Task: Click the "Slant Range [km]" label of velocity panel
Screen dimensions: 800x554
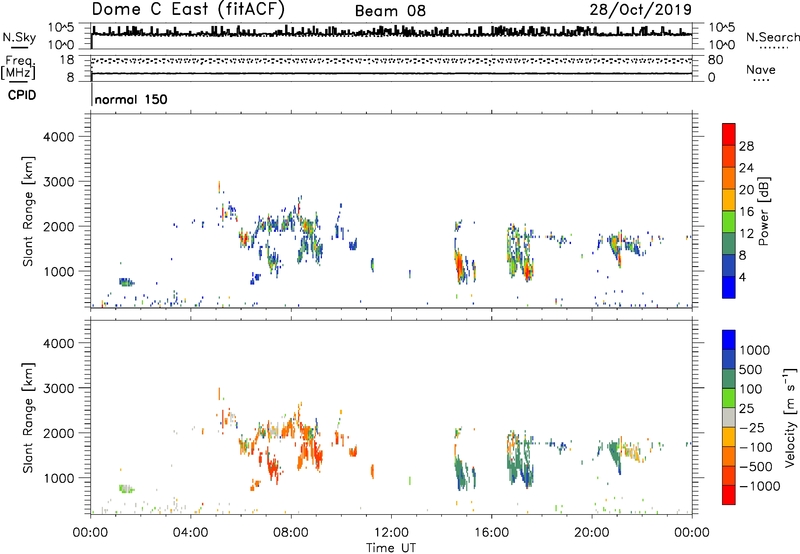Action: pos(28,418)
